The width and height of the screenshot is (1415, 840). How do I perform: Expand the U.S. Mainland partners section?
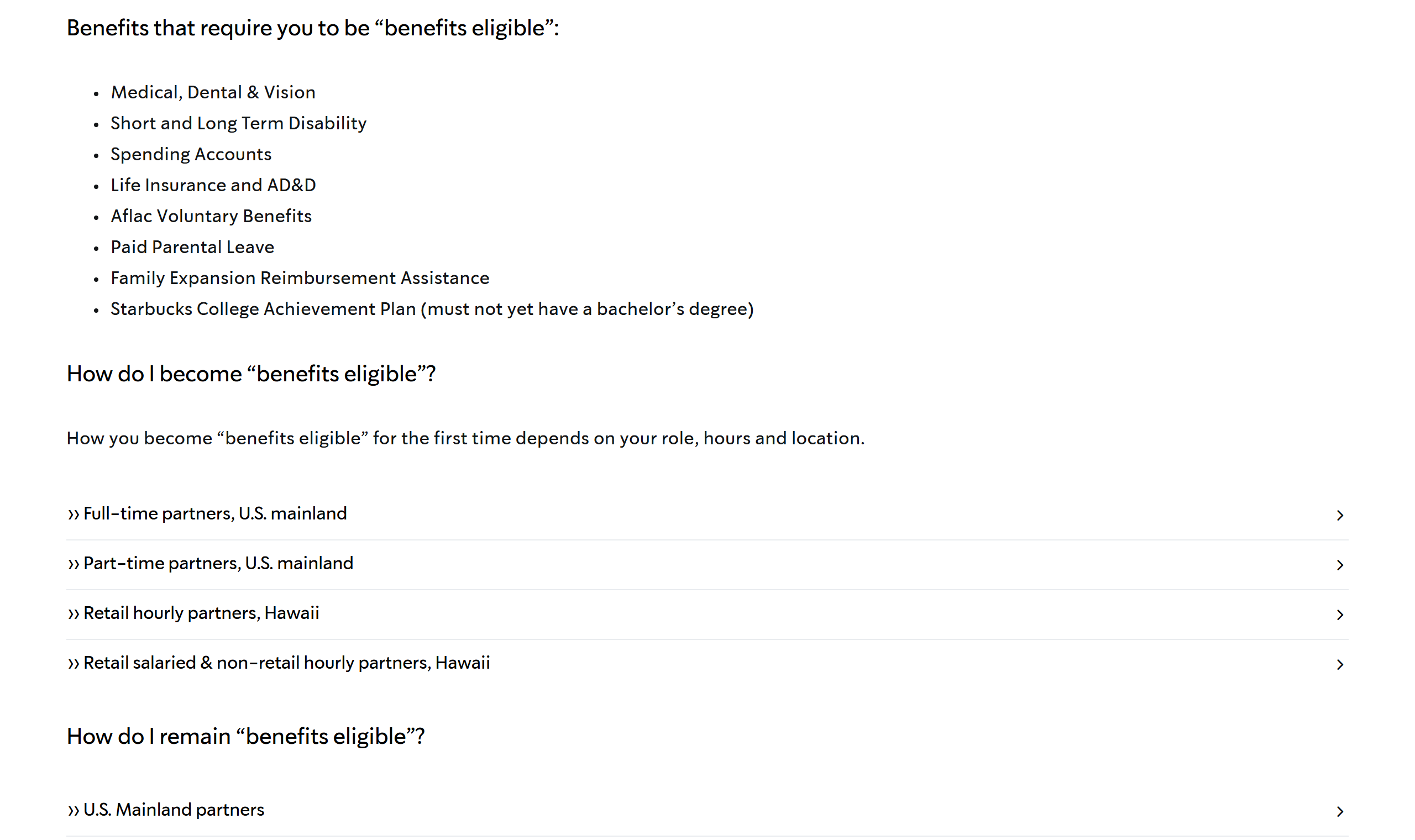(707, 811)
